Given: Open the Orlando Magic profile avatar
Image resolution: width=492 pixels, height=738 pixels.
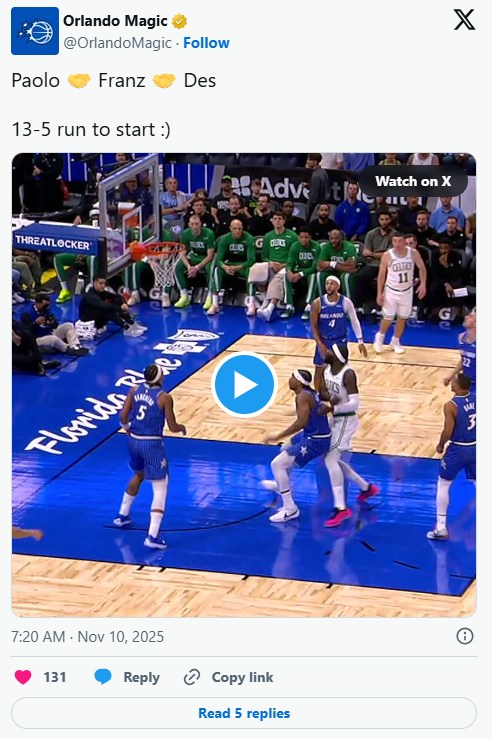Looking at the screenshot, I should [x=35, y=31].
